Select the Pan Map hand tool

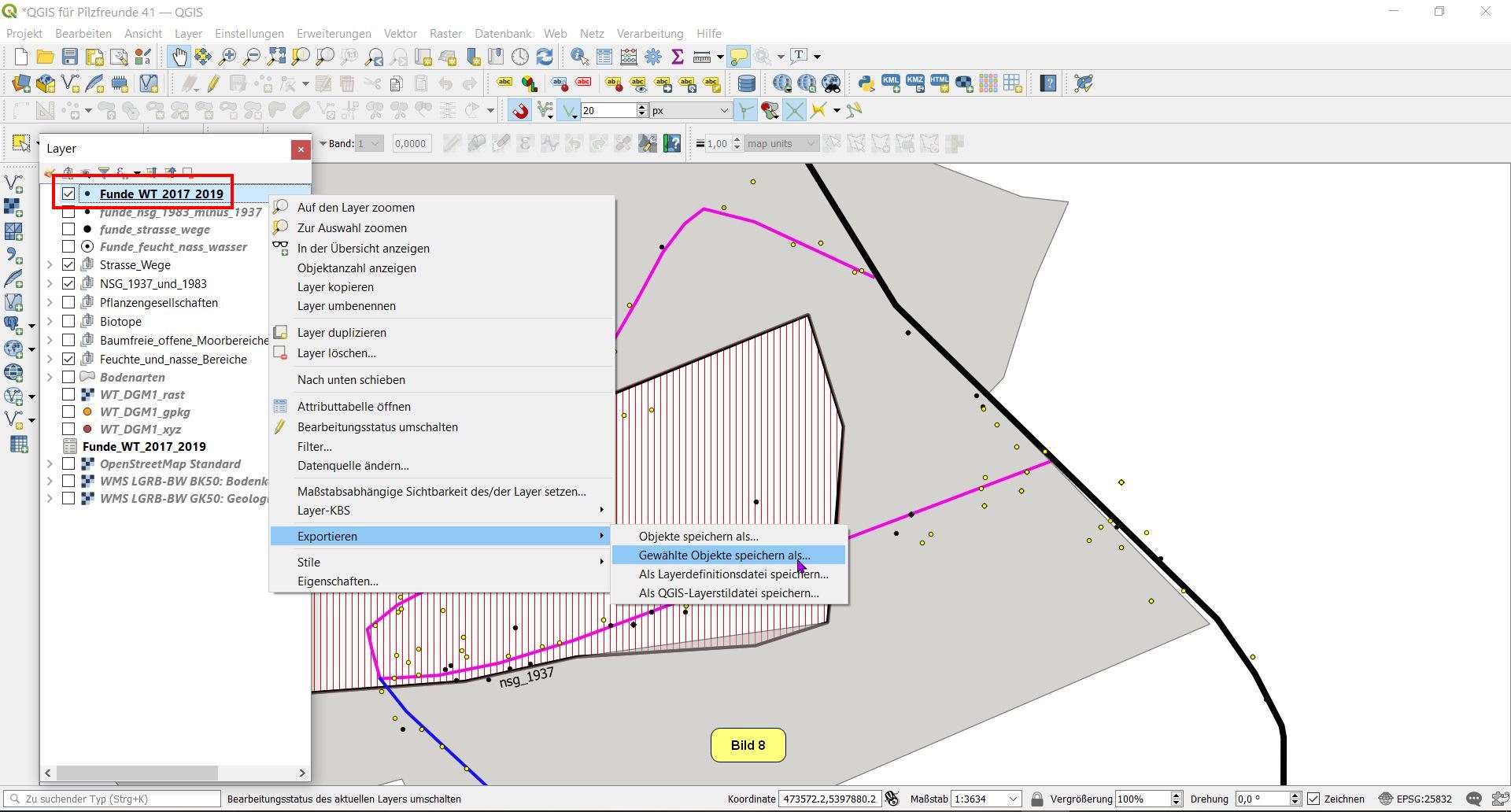[179, 57]
